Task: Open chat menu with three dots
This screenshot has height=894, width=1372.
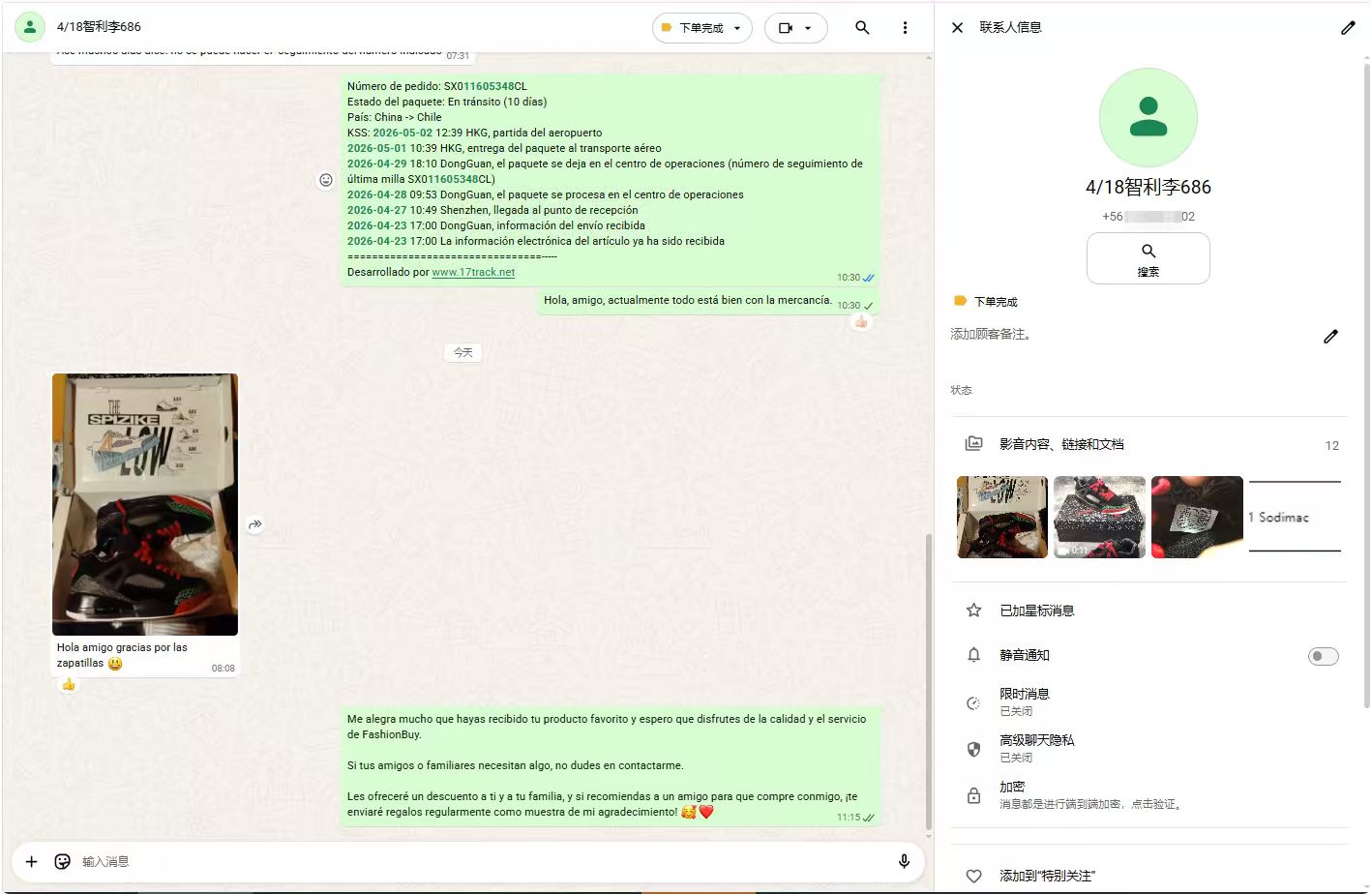Action: [x=905, y=27]
